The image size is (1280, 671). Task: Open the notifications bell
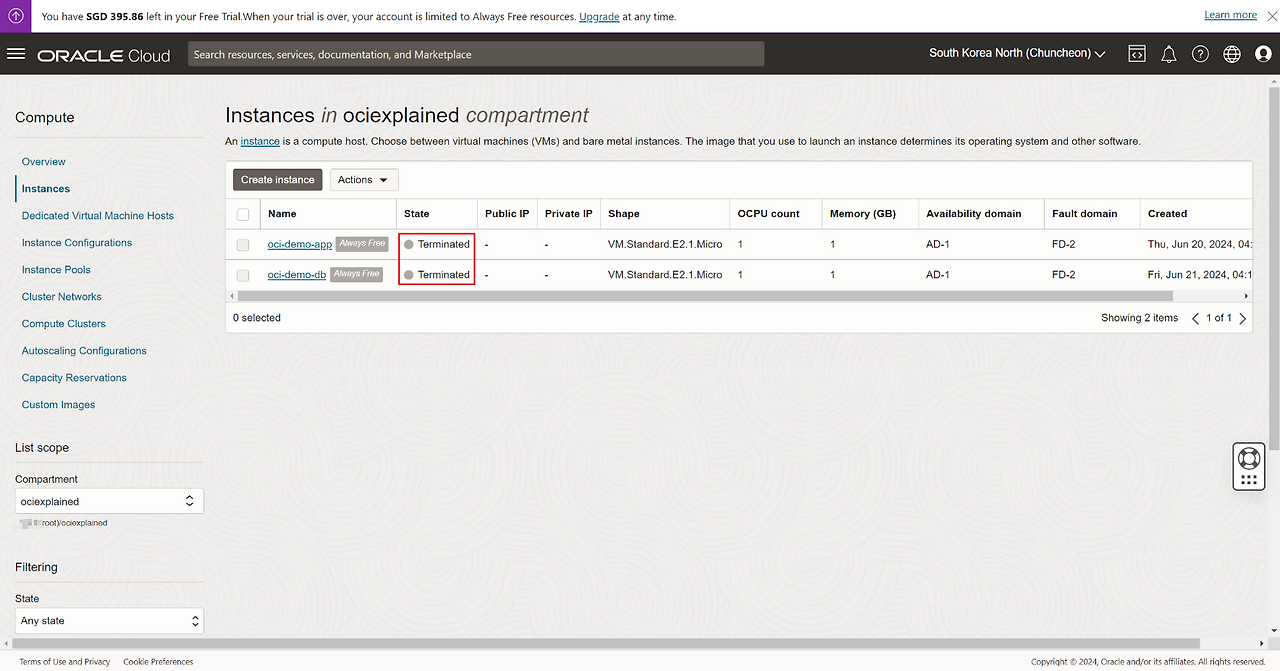1169,54
